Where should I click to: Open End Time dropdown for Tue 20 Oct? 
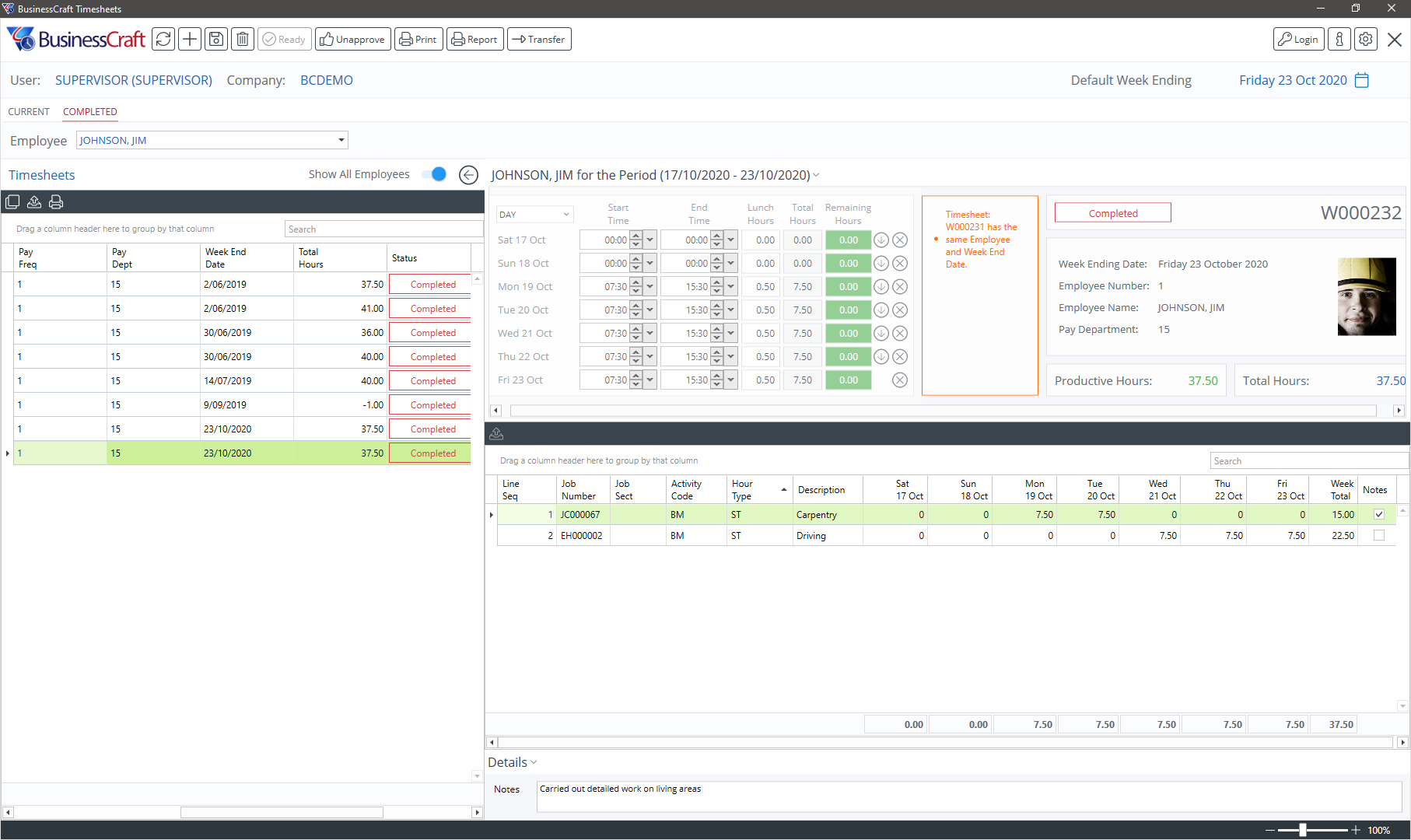pos(731,310)
